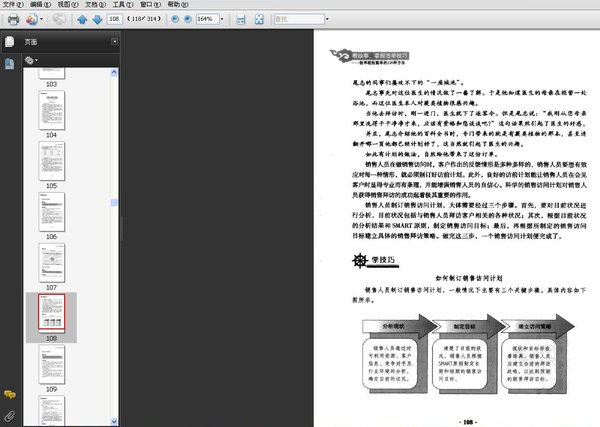This screenshot has height=427, width=600.
Task: Click the page number 108 in page footer
Action: click(x=468, y=422)
